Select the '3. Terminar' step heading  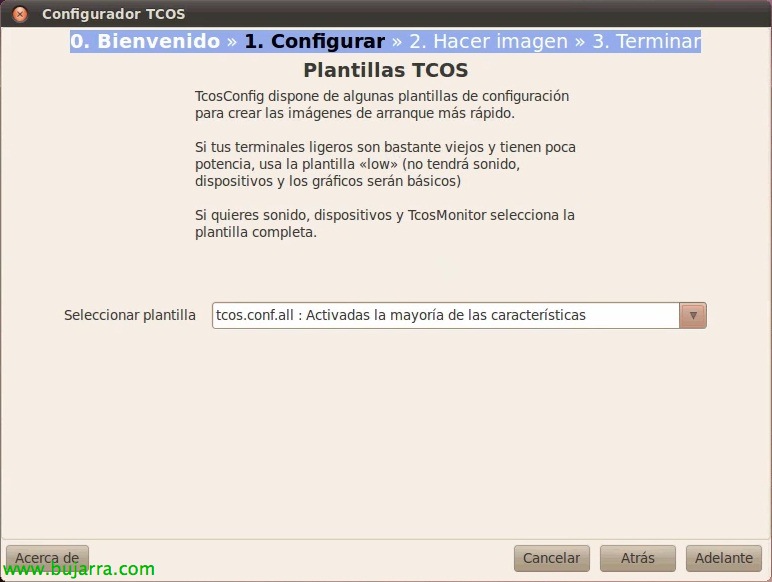[x=646, y=41]
